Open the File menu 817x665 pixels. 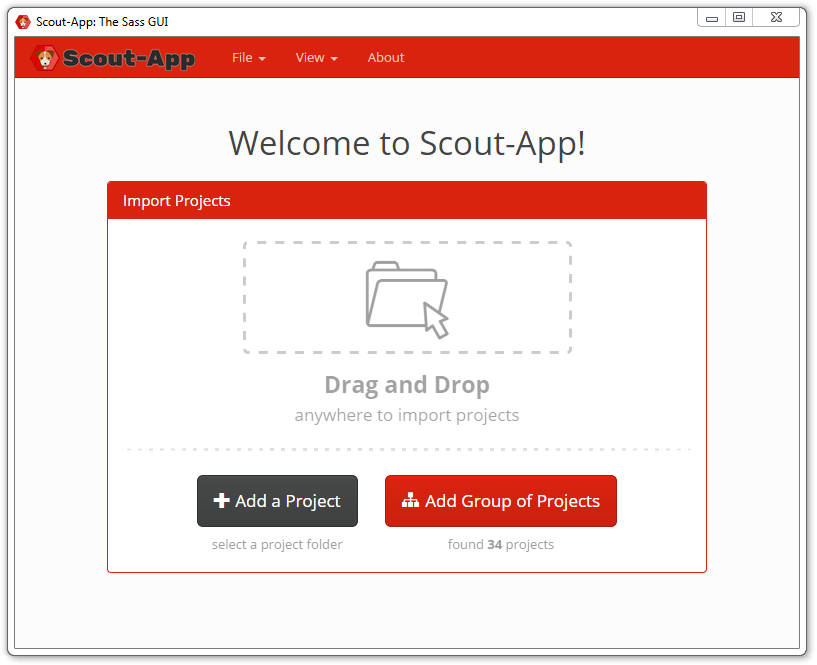click(249, 58)
